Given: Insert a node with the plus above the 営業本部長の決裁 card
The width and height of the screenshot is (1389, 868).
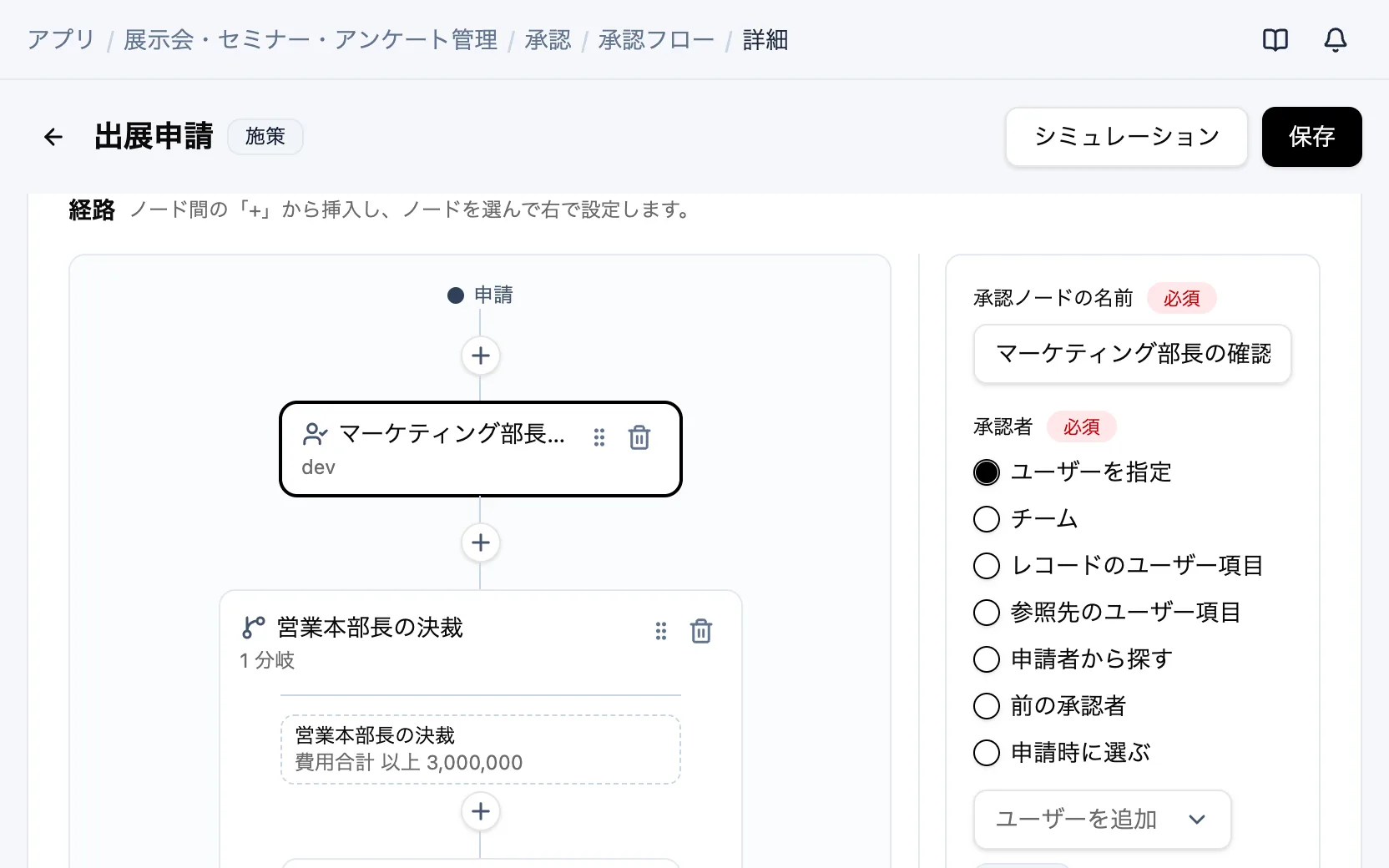Looking at the screenshot, I should (481, 542).
